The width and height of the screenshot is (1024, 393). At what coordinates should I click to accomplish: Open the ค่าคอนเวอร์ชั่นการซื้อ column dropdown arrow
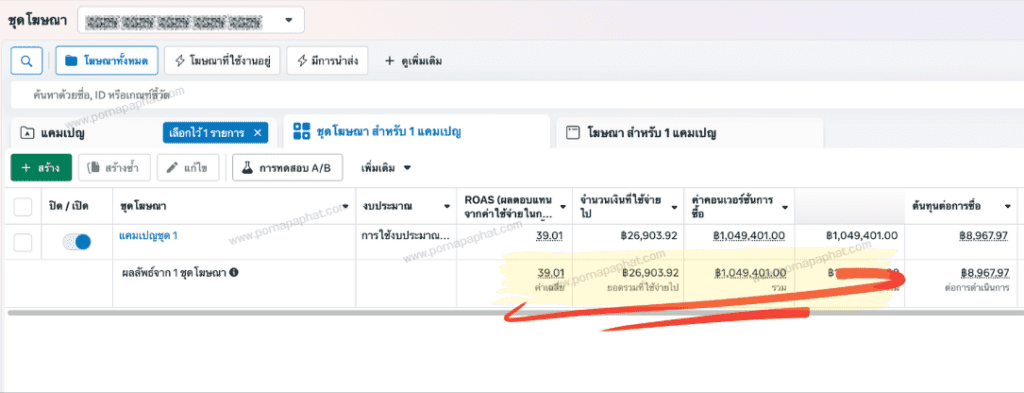(784, 207)
